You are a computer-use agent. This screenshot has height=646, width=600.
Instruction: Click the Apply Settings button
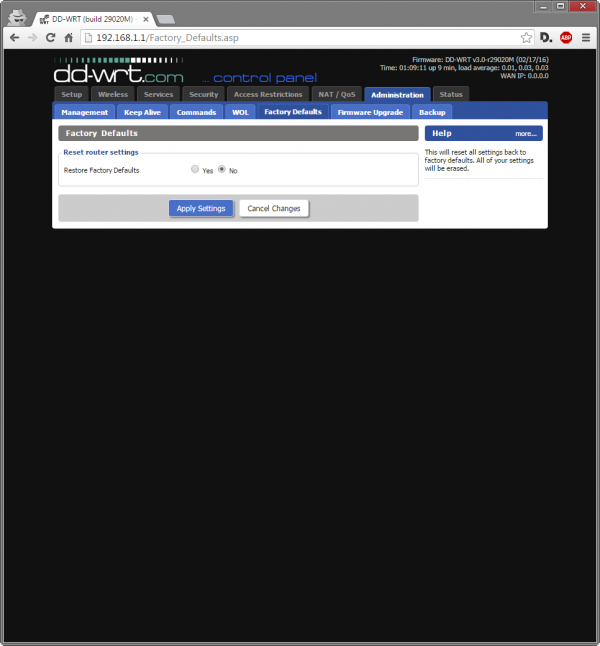(x=201, y=208)
